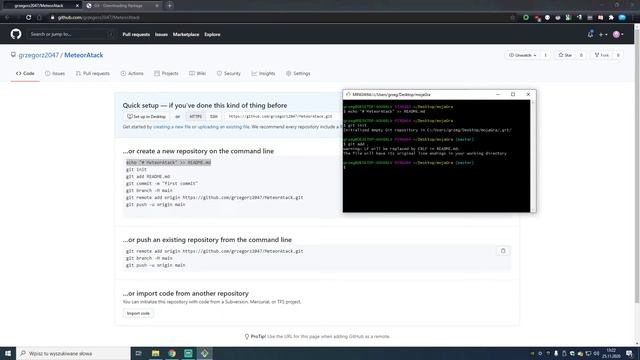Follow the uploading an existing file link
The height and width of the screenshot is (360, 640).
coord(223,127)
